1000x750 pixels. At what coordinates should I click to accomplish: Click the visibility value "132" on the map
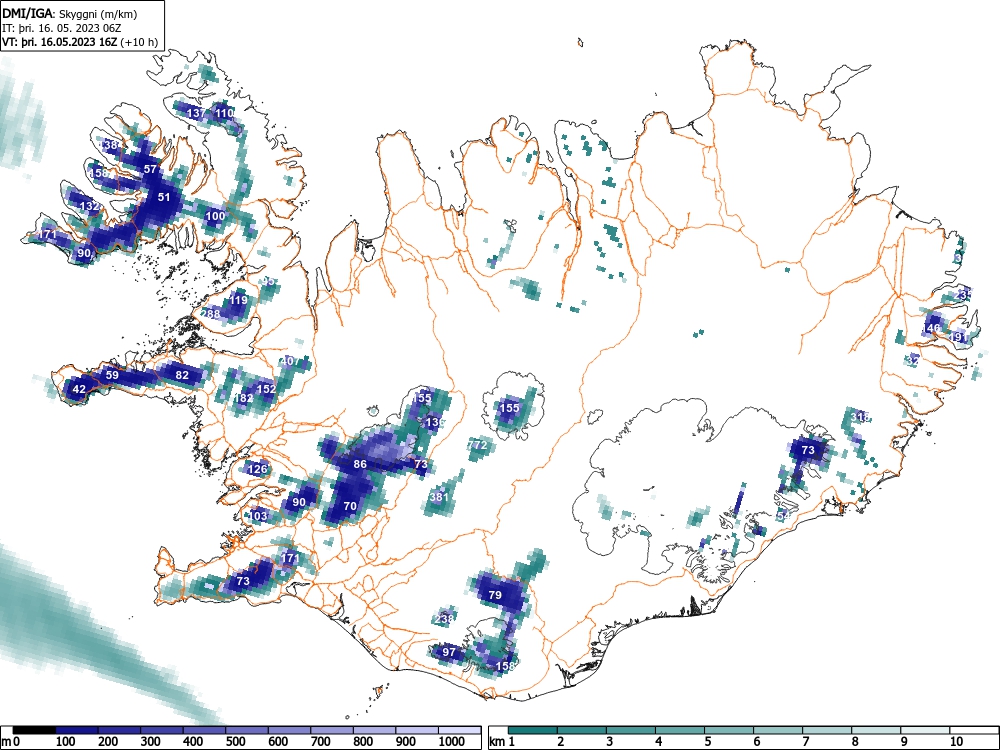tap(90, 207)
